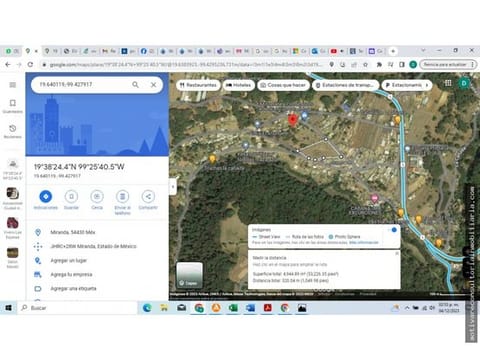Click the Reiniciar para actualizar button
Screen dimensions: 480x360
coord(448,64)
